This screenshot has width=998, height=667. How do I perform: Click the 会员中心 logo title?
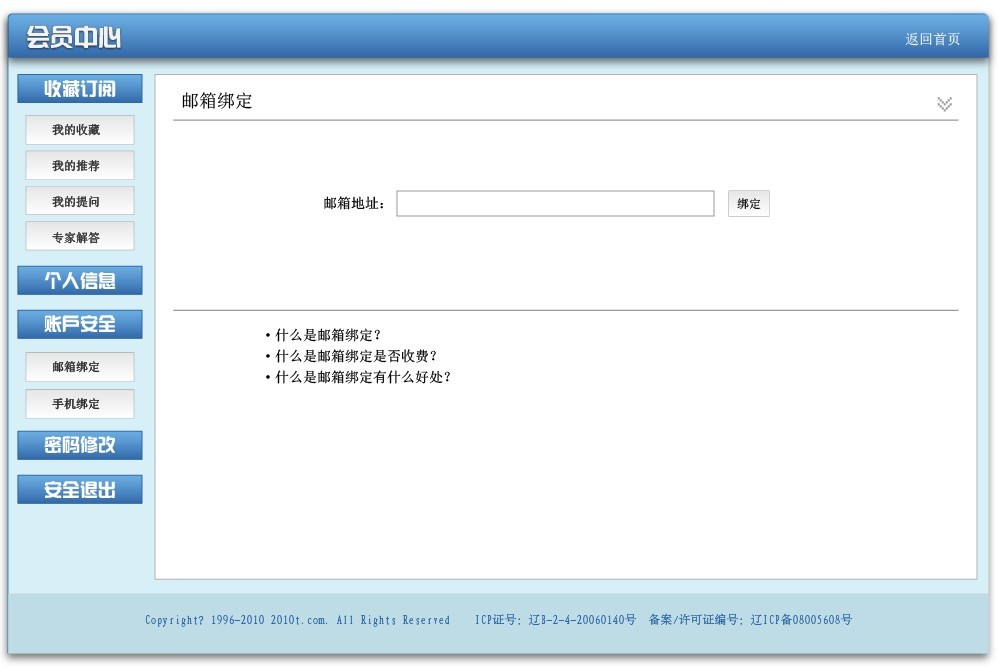tap(74, 38)
